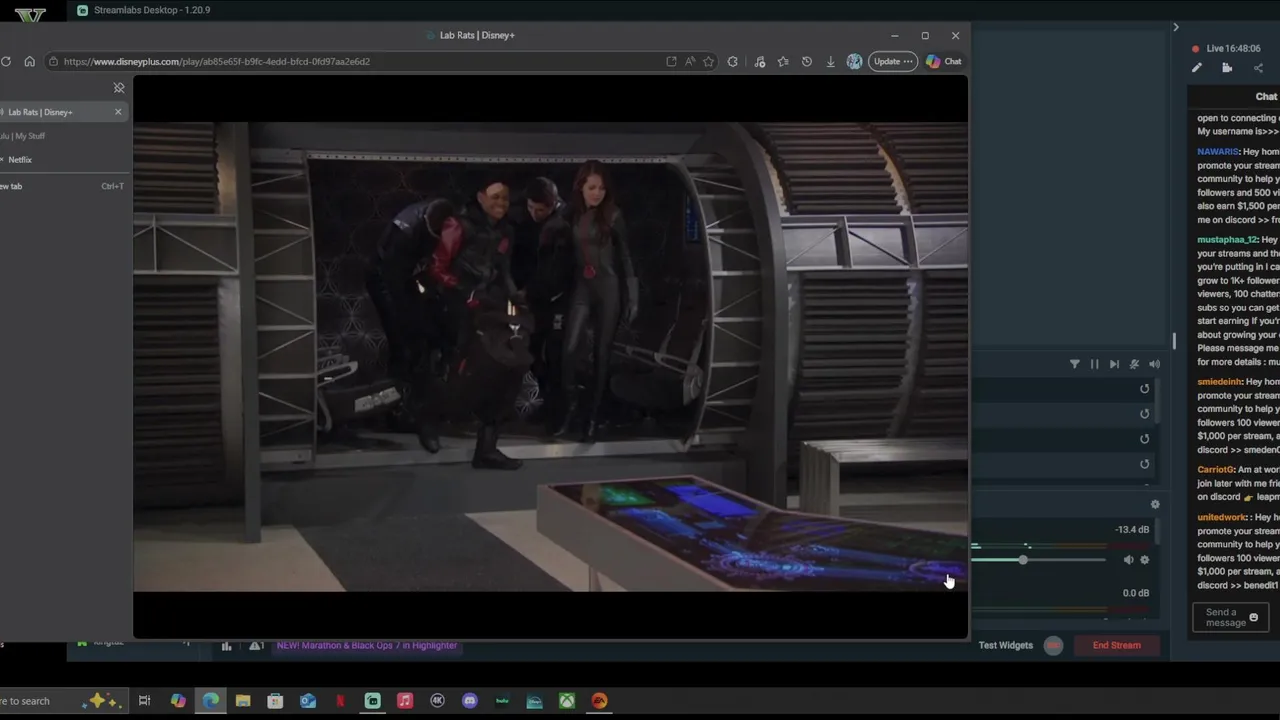Open Outlook from the taskbar
This screenshot has width=1280, height=720.
point(308,701)
